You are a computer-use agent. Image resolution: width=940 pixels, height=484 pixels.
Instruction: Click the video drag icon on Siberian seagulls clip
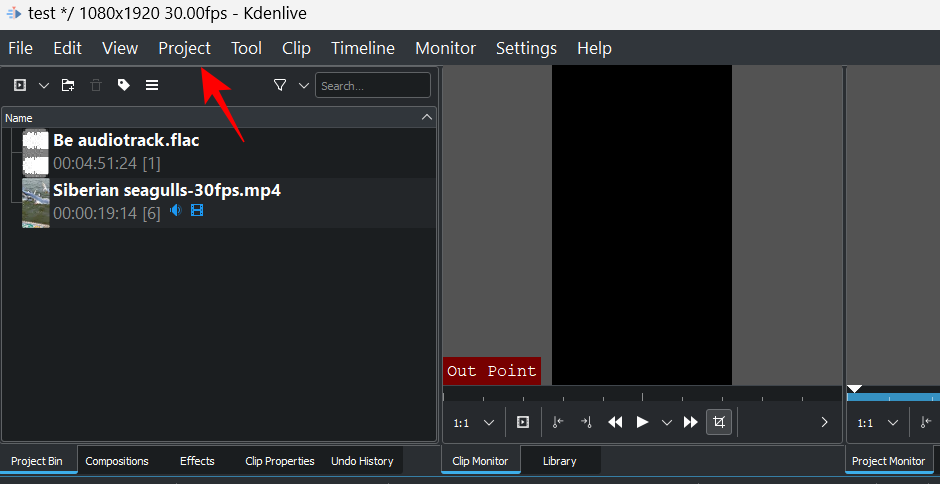pyautogui.click(x=197, y=211)
